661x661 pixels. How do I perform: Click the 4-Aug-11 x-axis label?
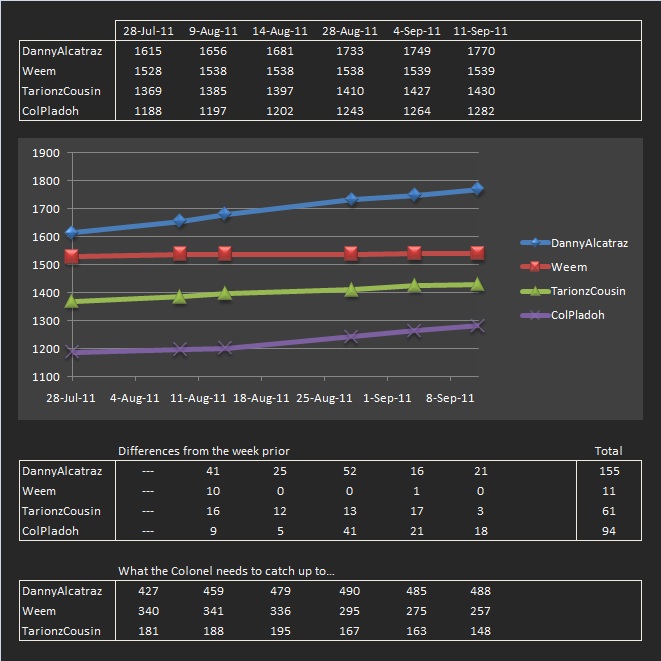[x=134, y=398]
